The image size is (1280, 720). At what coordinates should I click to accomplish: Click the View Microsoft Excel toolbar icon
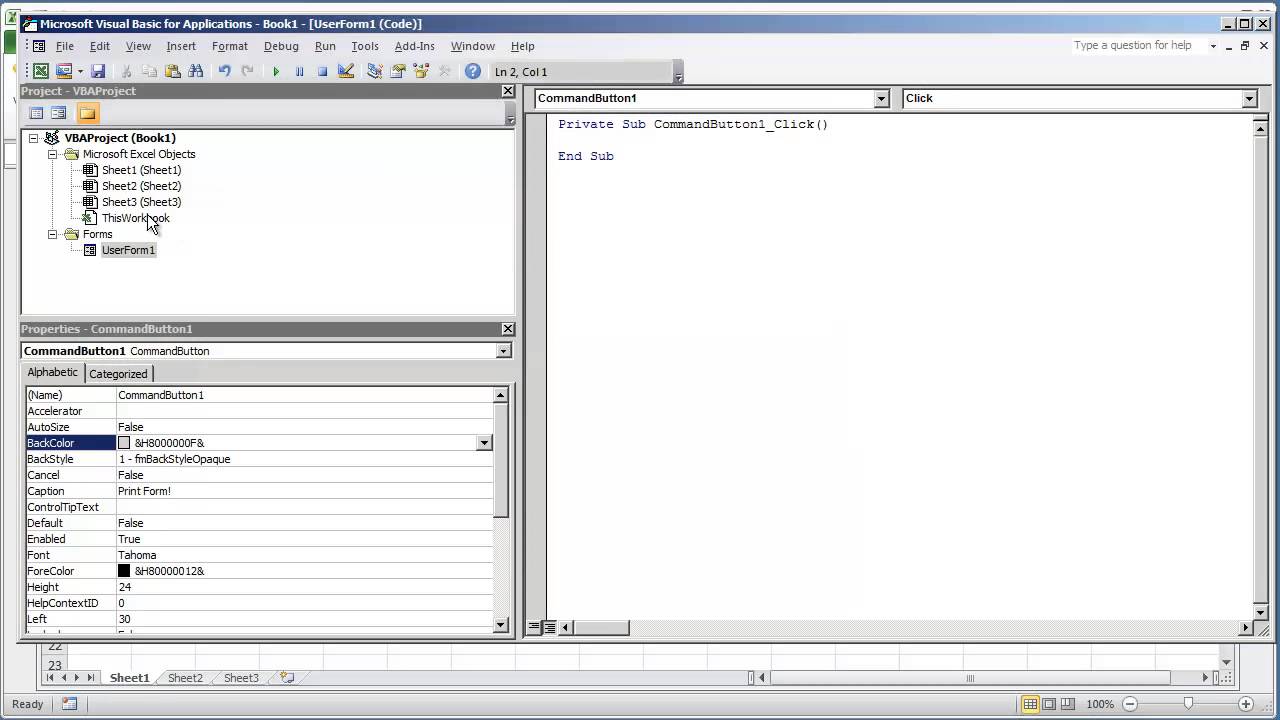(41, 71)
